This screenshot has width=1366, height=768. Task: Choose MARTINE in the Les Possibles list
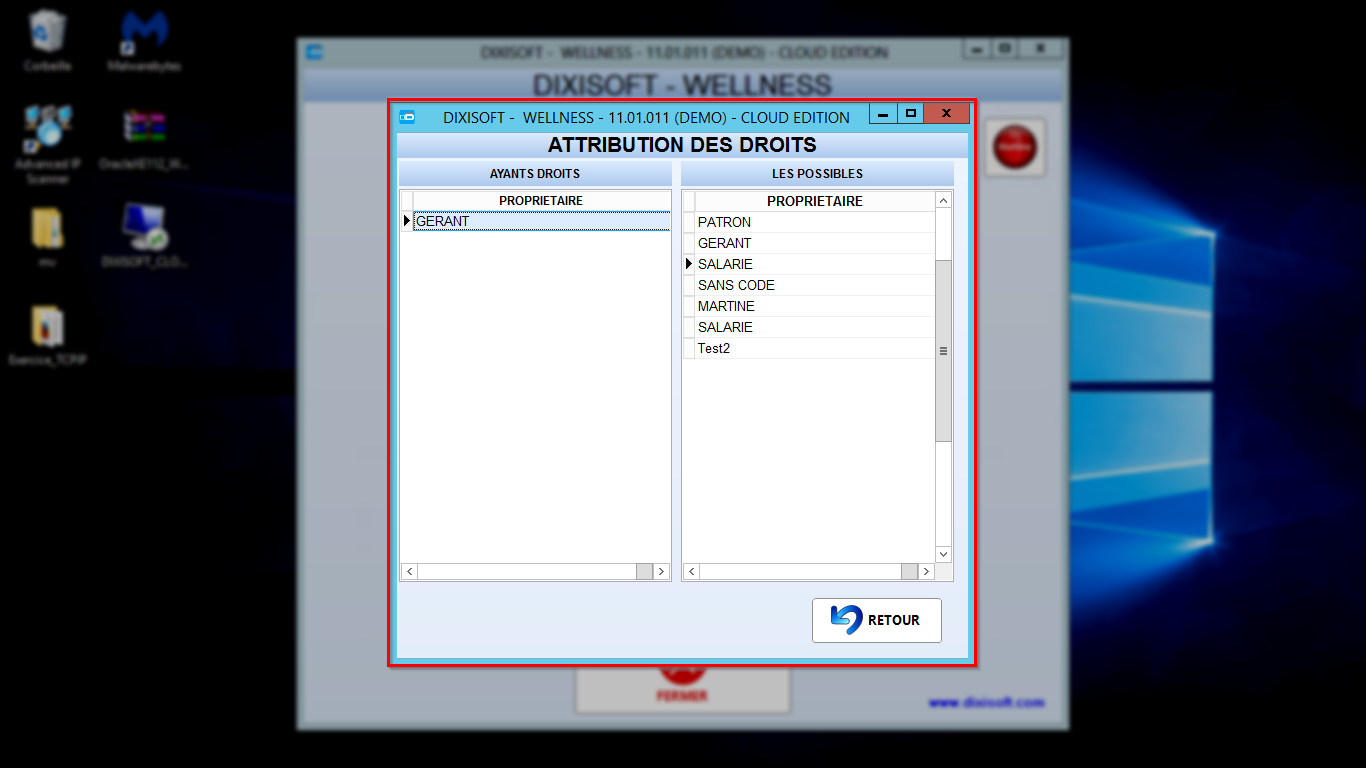815,306
